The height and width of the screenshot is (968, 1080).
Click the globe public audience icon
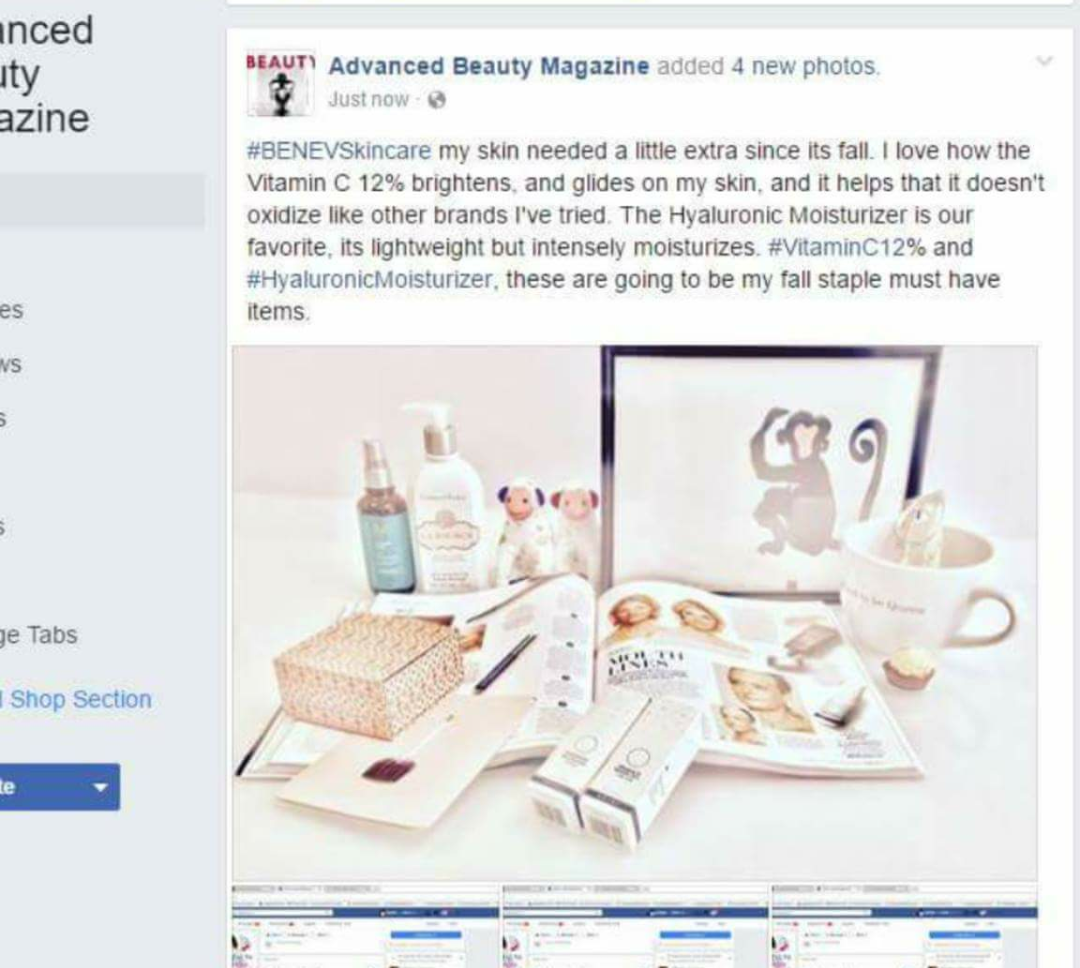point(437,101)
